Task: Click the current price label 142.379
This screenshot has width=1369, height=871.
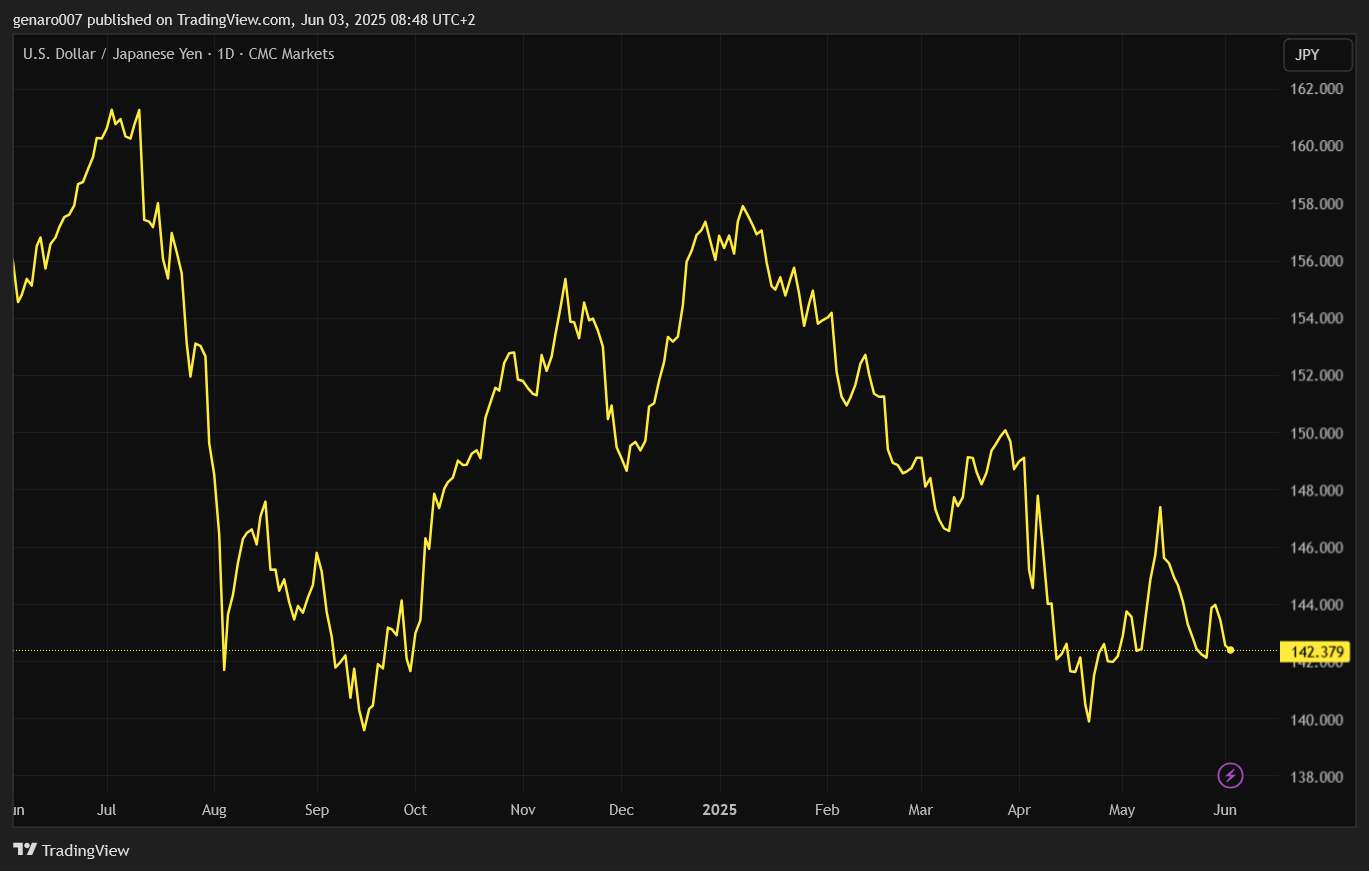Action: [1314, 653]
